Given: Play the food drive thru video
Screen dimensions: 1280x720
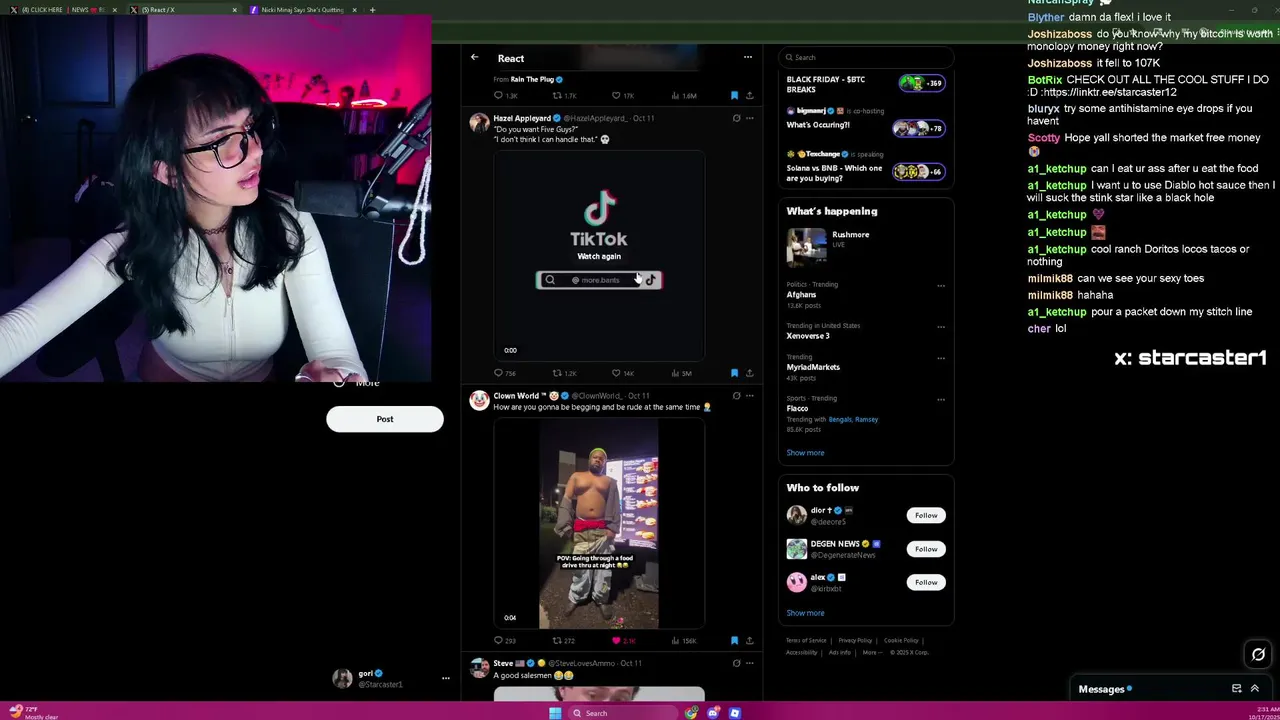Looking at the screenshot, I should pos(599,524).
